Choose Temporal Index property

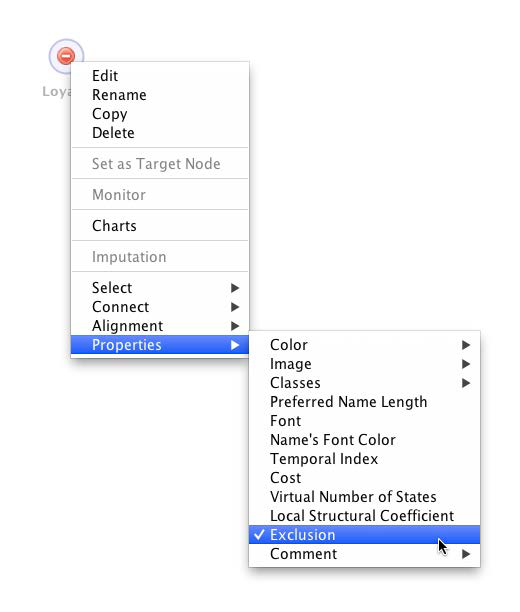coord(365,459)
